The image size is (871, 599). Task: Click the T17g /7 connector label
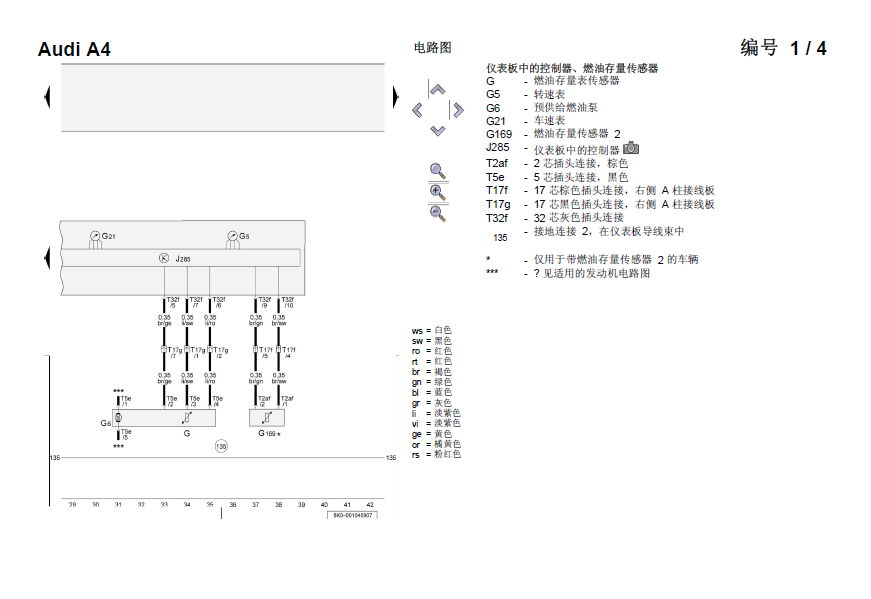174,353
